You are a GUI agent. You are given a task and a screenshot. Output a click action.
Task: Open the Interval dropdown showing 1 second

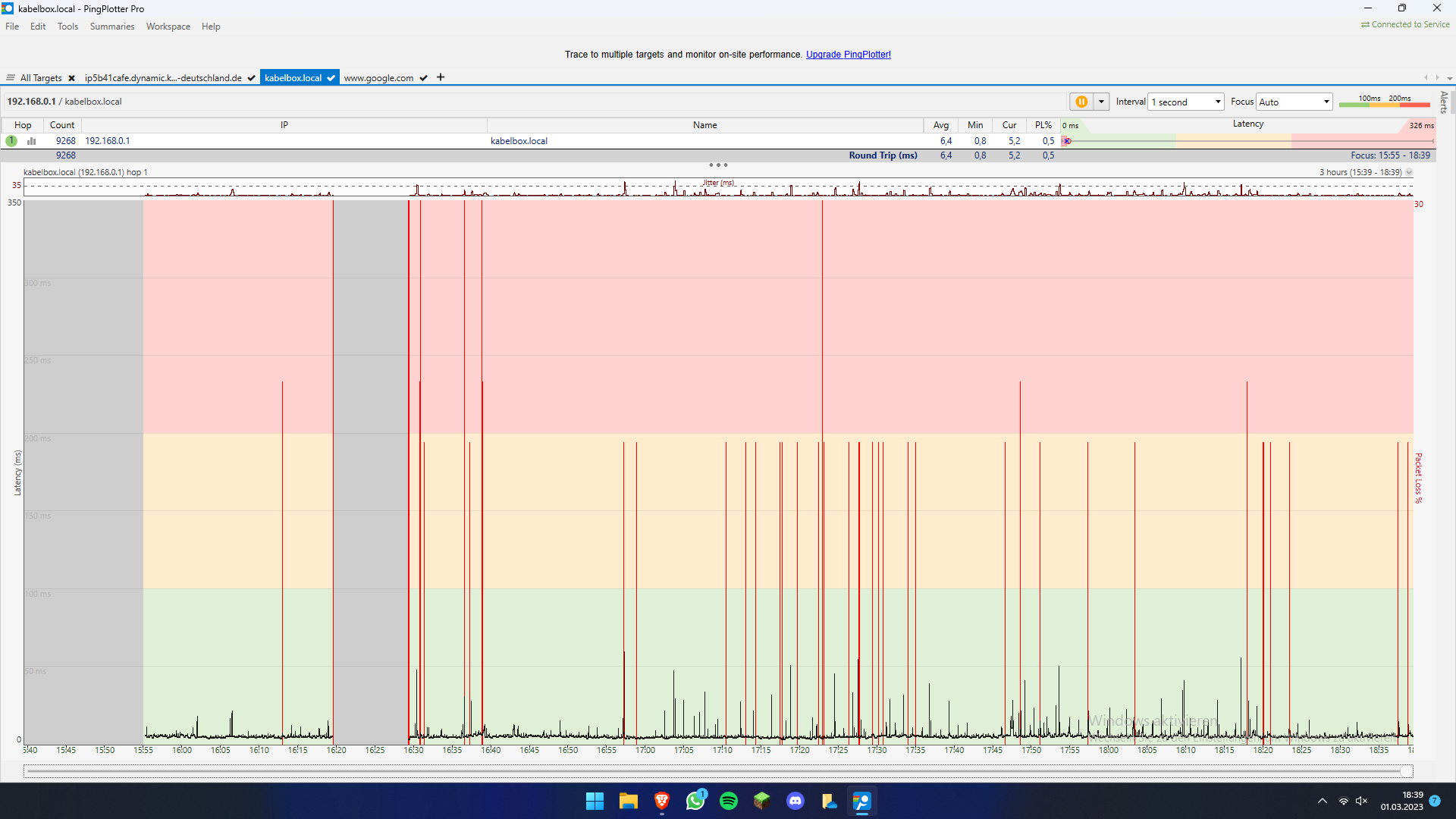tap(1186, 102)
